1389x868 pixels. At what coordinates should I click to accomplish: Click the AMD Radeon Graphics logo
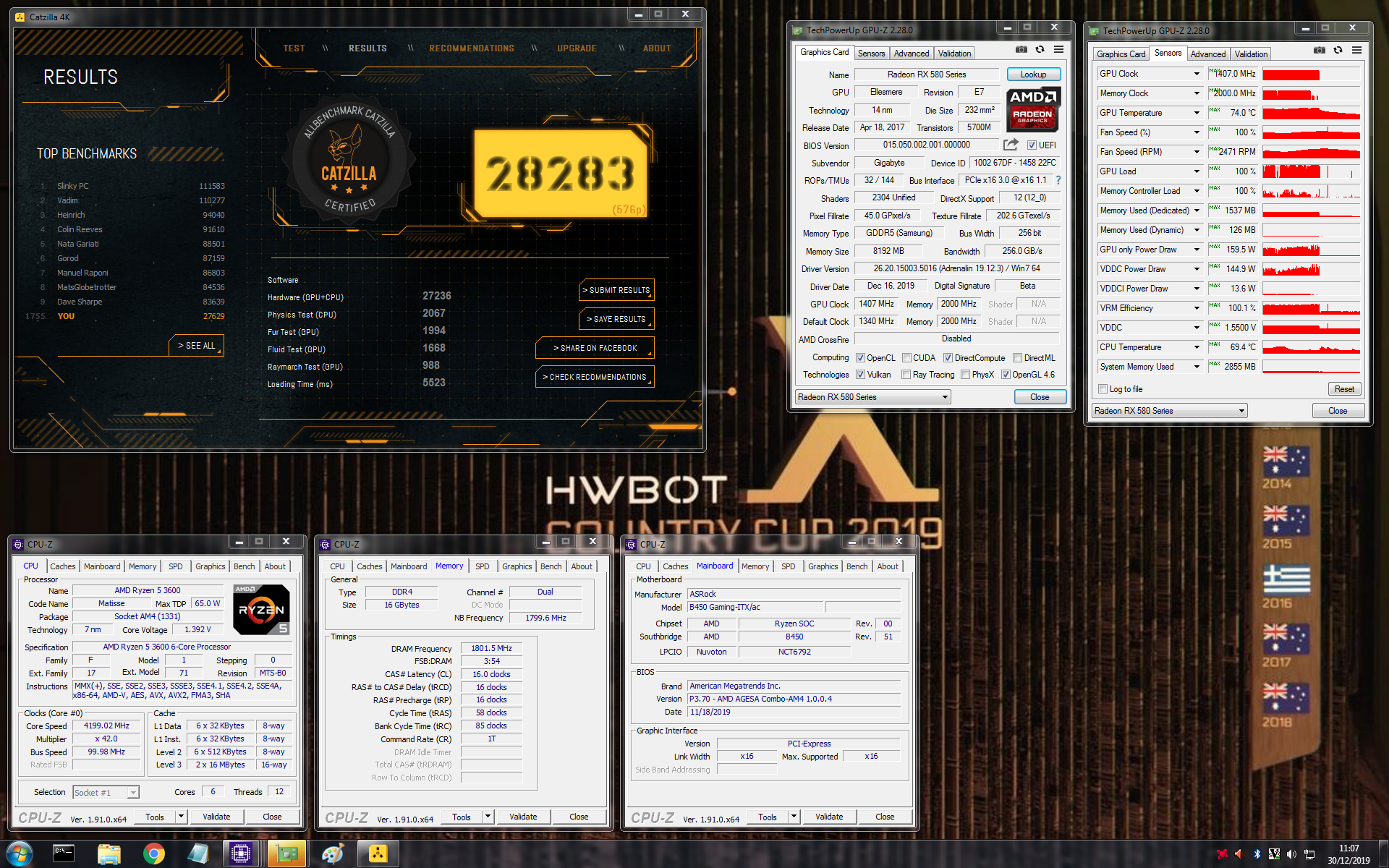[1033, 109]
